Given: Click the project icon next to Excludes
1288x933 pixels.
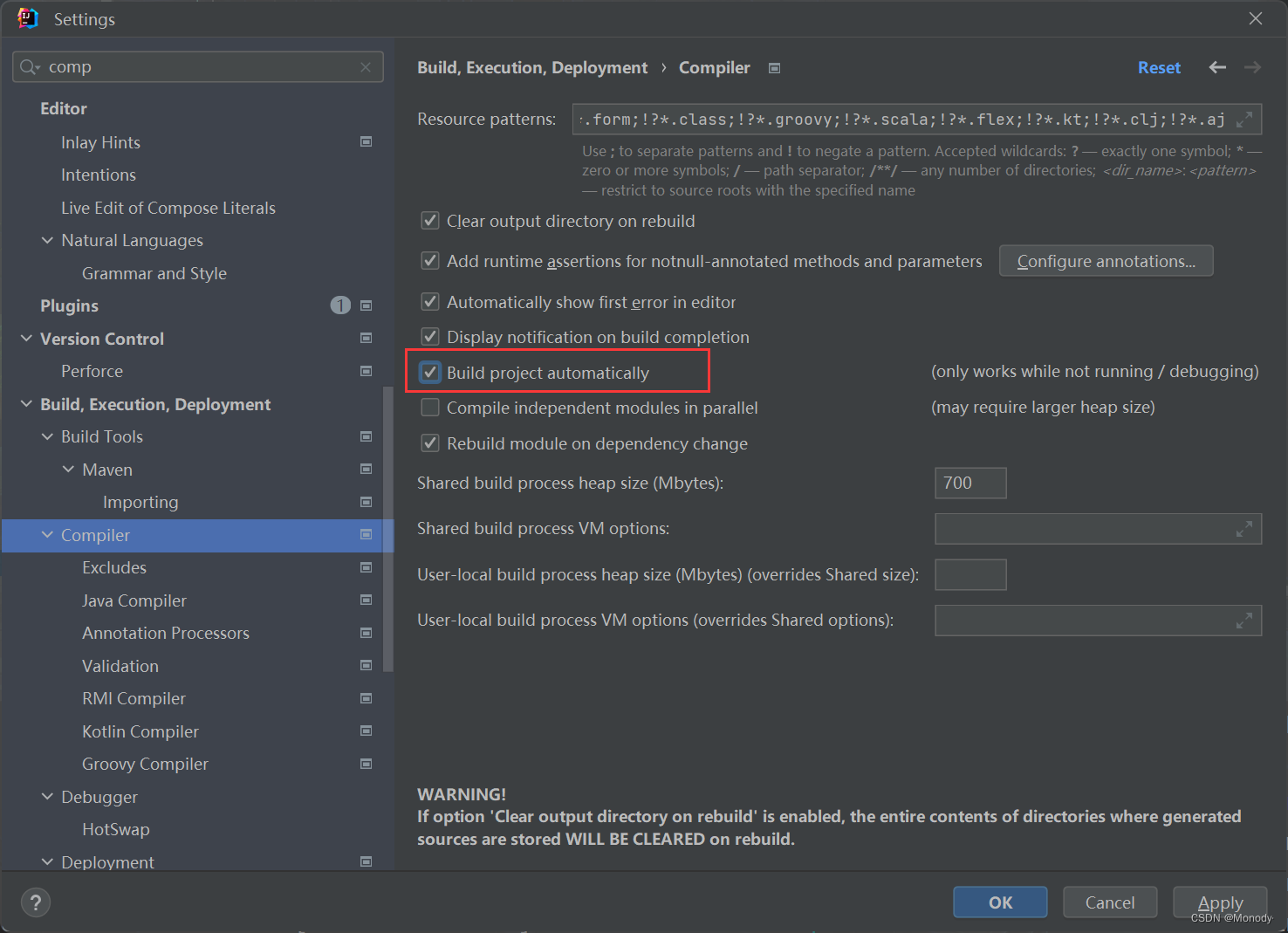Looking at the screenshot, I should (367, 567).
